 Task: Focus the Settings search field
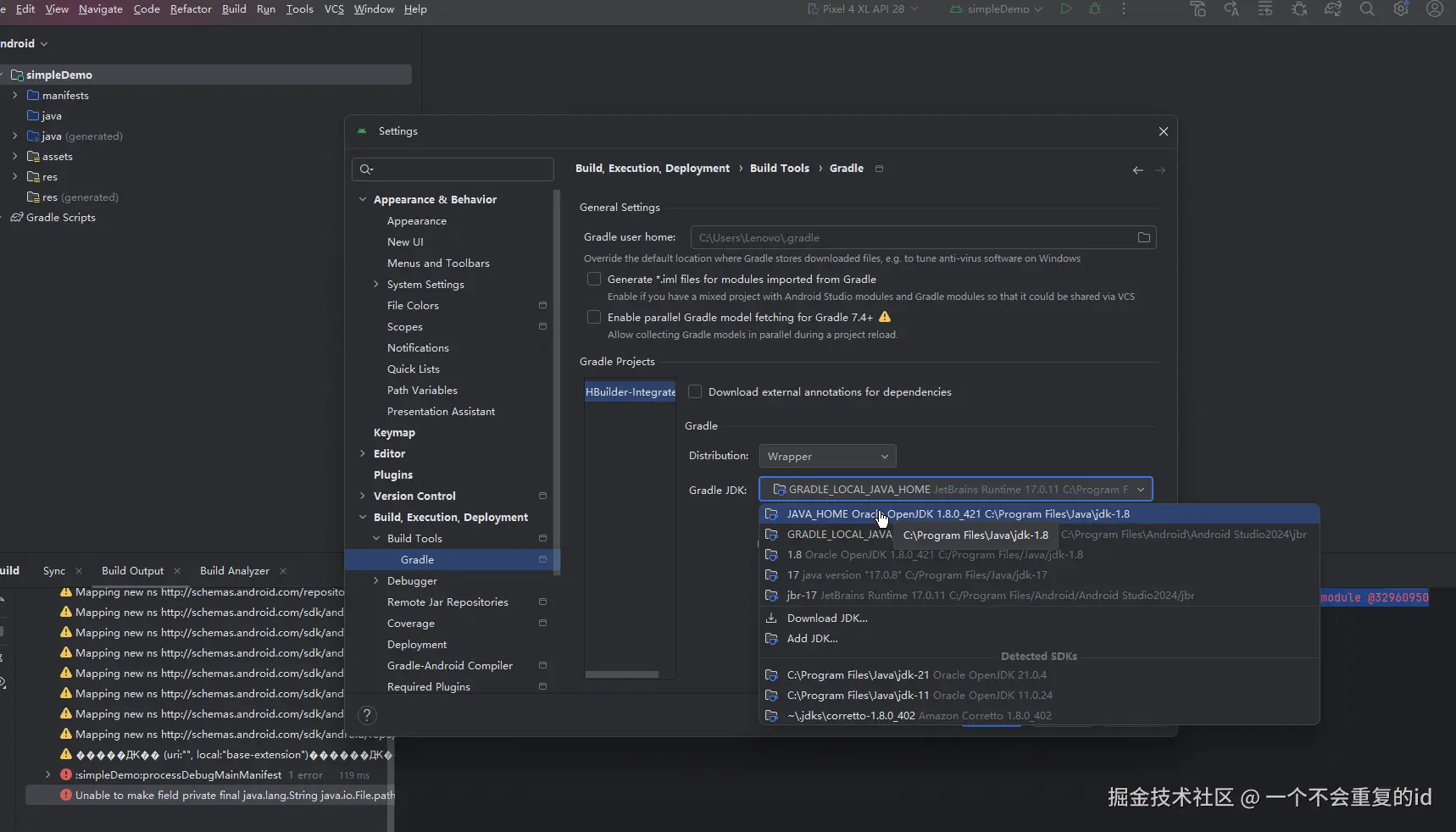[453, 169]
